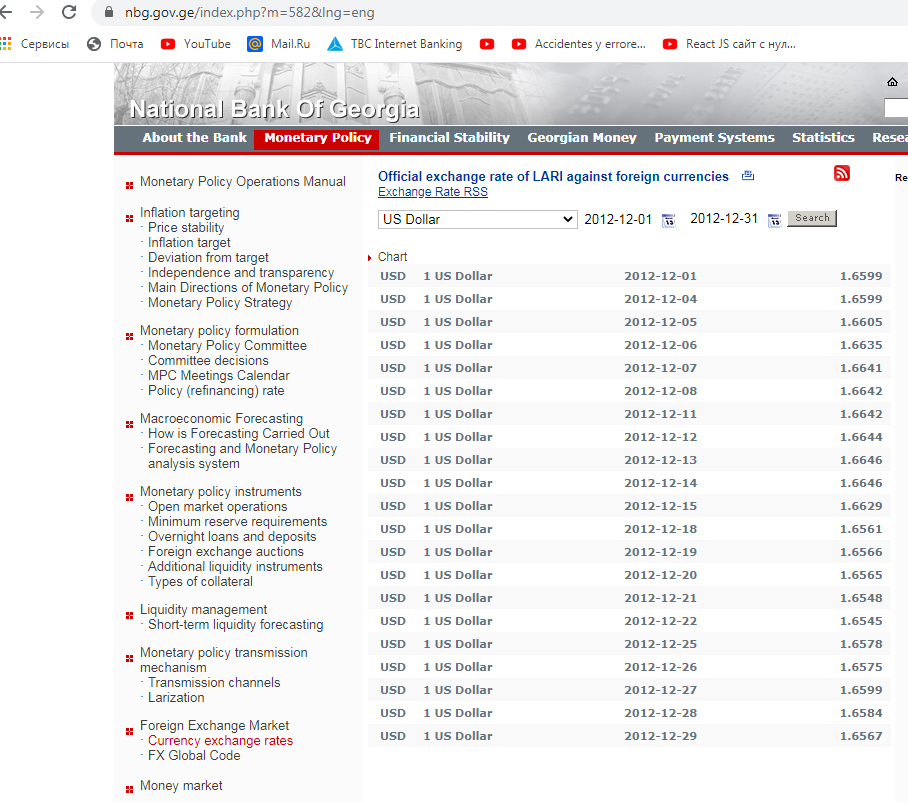908x802 pixels.
Task: Click the padlock icon in the address bar
Action: pyautogui.click(x=109, y=13)
